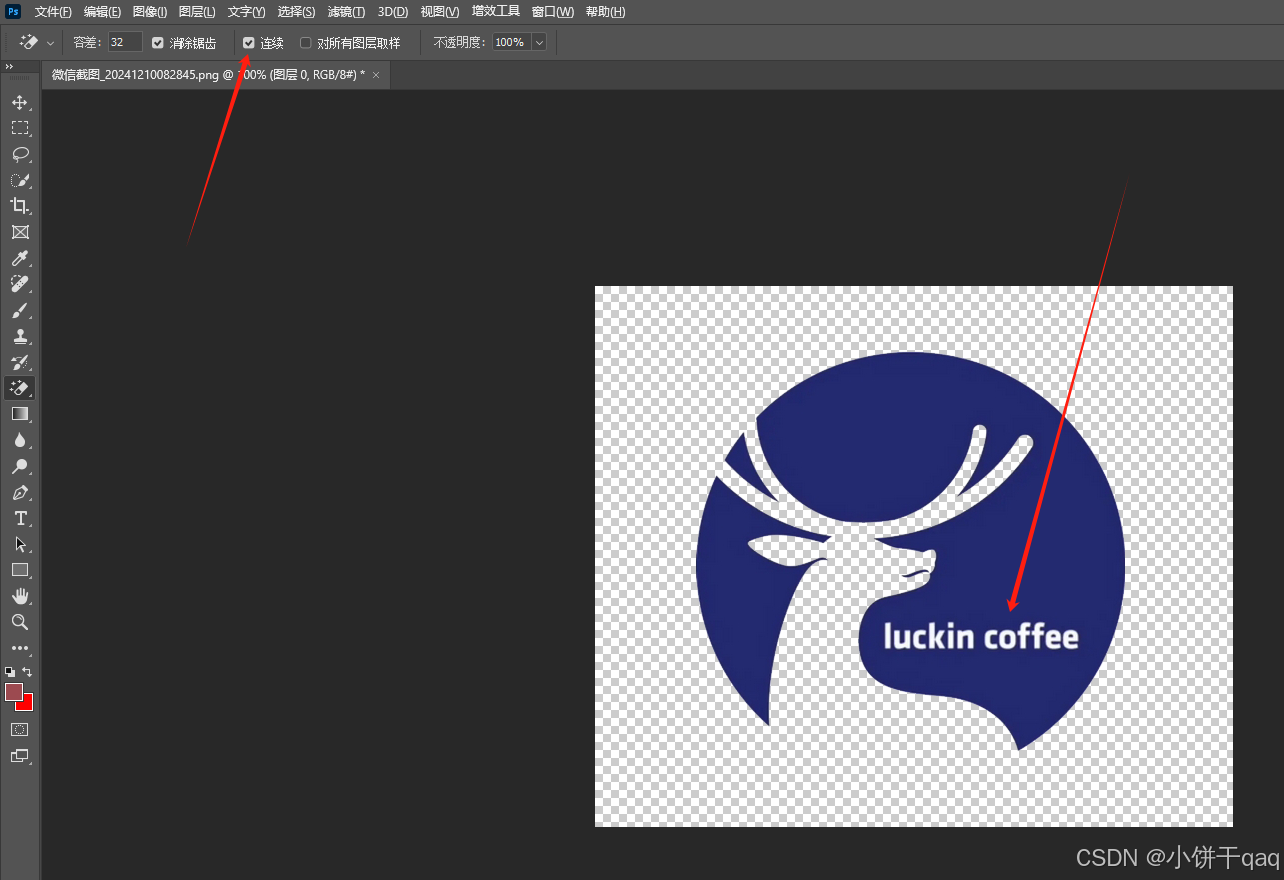Screen dimensions: 1284x880
Task: Uncheck the 连续 contiguous checkbox
Action: [249, 43]
